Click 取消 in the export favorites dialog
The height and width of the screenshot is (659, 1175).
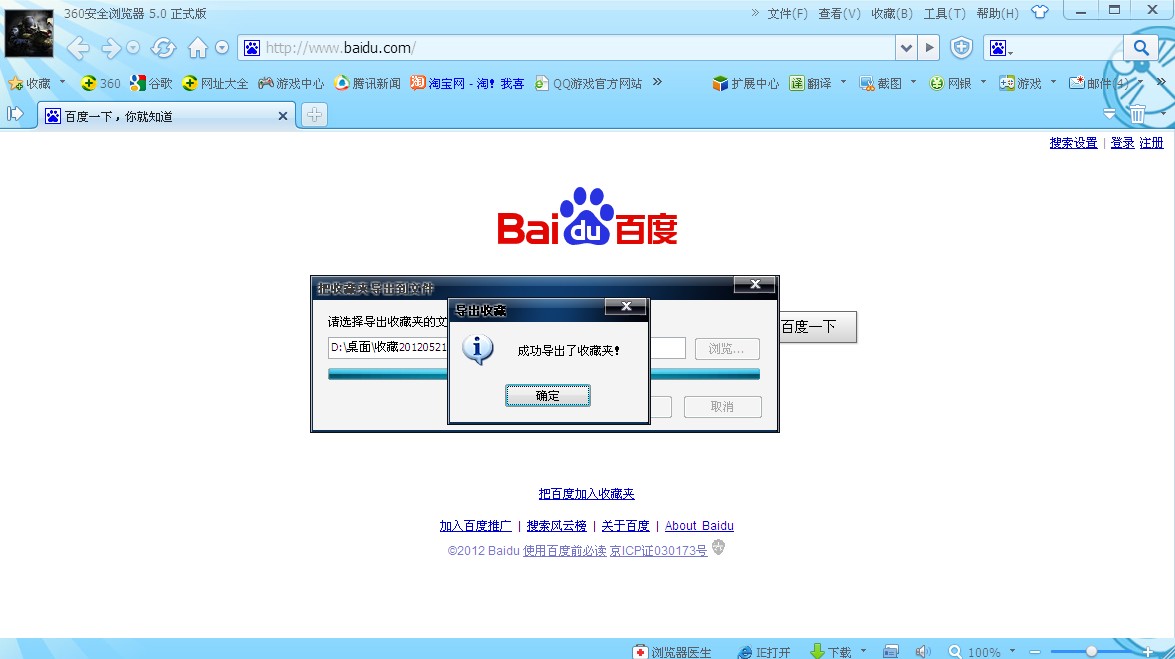[x=722, y=406]
